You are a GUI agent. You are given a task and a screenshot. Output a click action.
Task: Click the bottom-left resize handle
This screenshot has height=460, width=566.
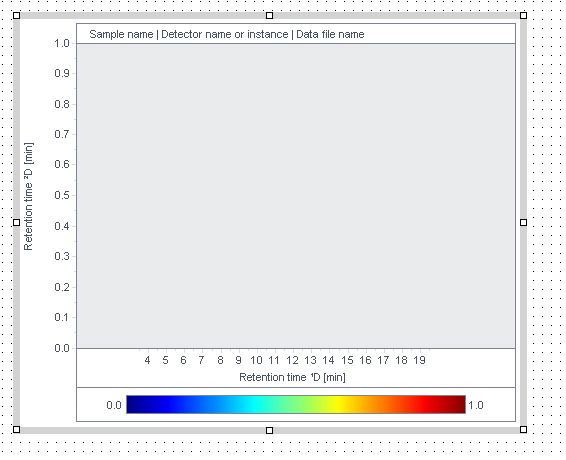point(17,429)
